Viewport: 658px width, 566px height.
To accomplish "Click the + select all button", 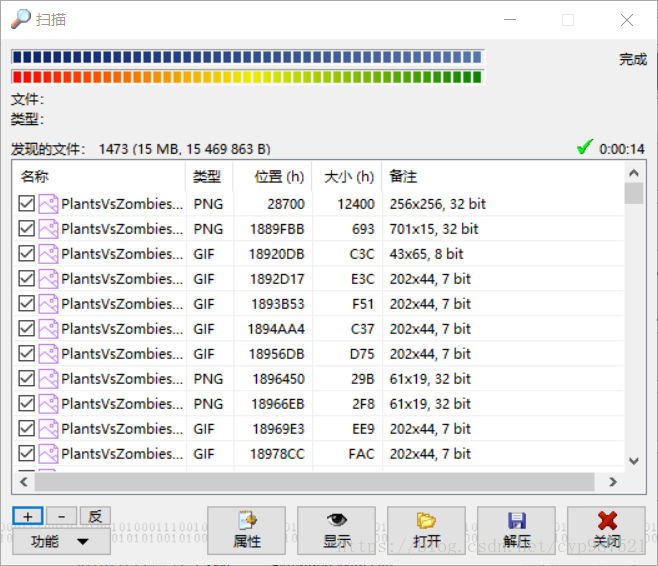I will [x=28, y=516].
